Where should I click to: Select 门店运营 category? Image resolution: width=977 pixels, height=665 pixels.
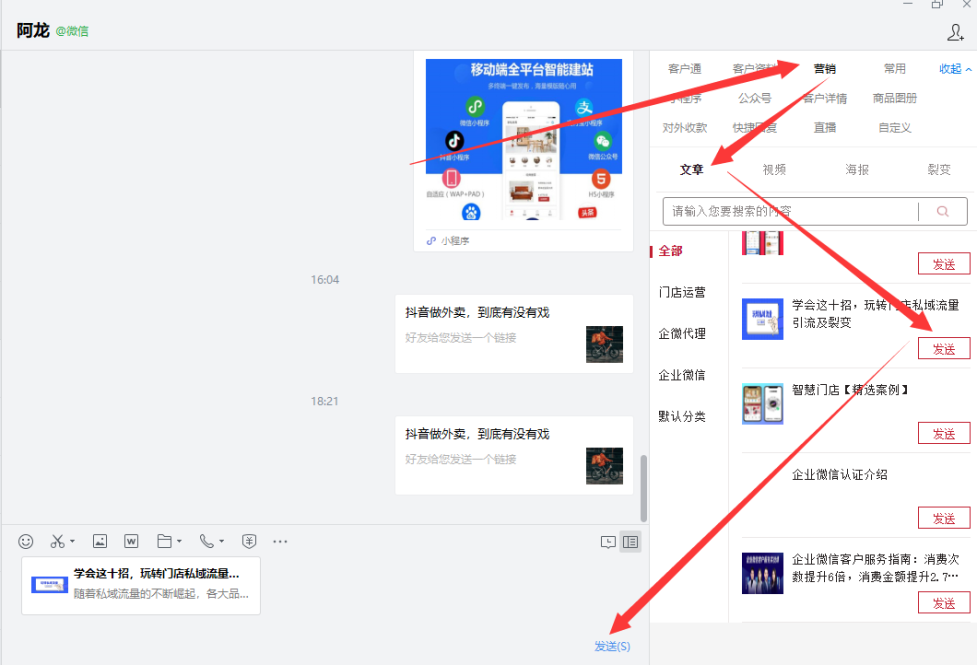[682, 292]
